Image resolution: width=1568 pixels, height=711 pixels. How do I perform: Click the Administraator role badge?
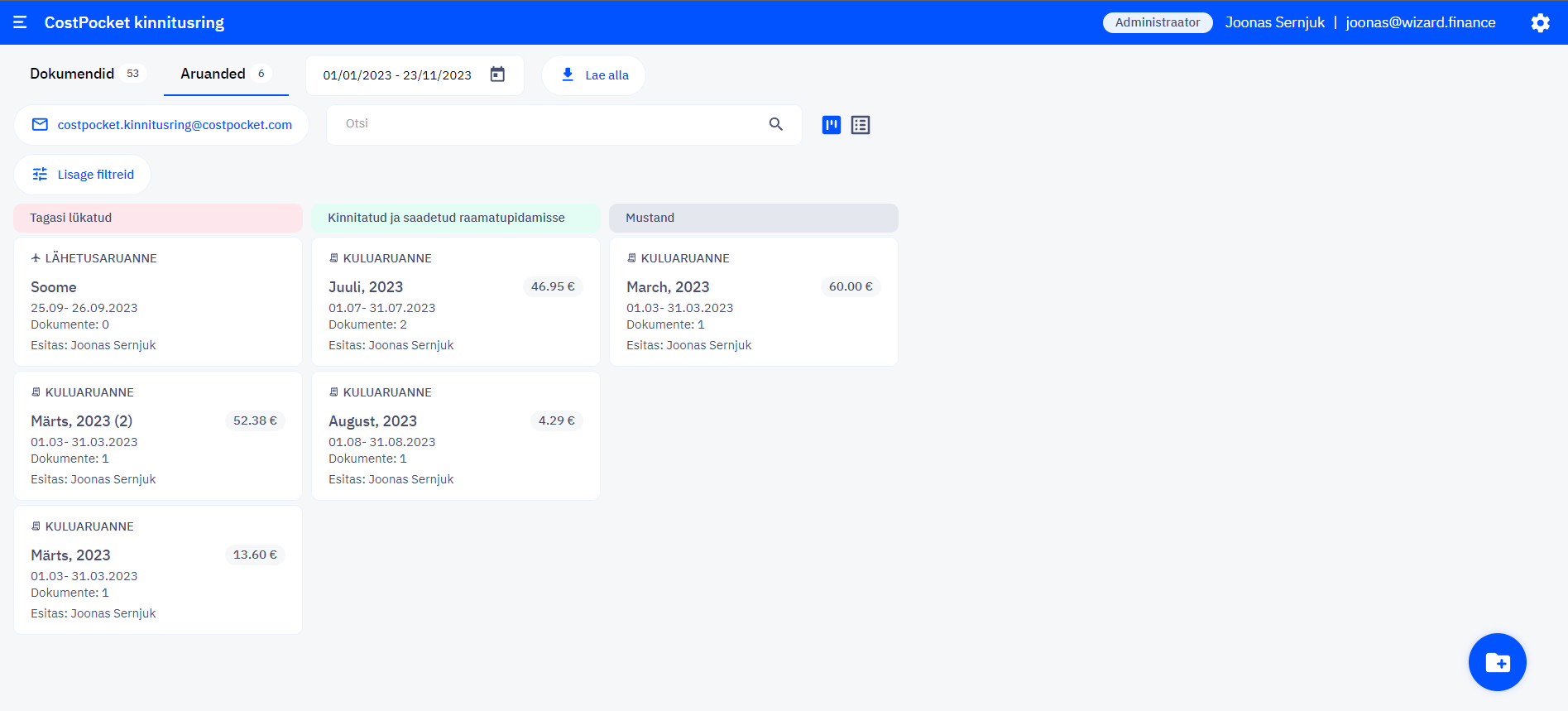coord(1158,22)
